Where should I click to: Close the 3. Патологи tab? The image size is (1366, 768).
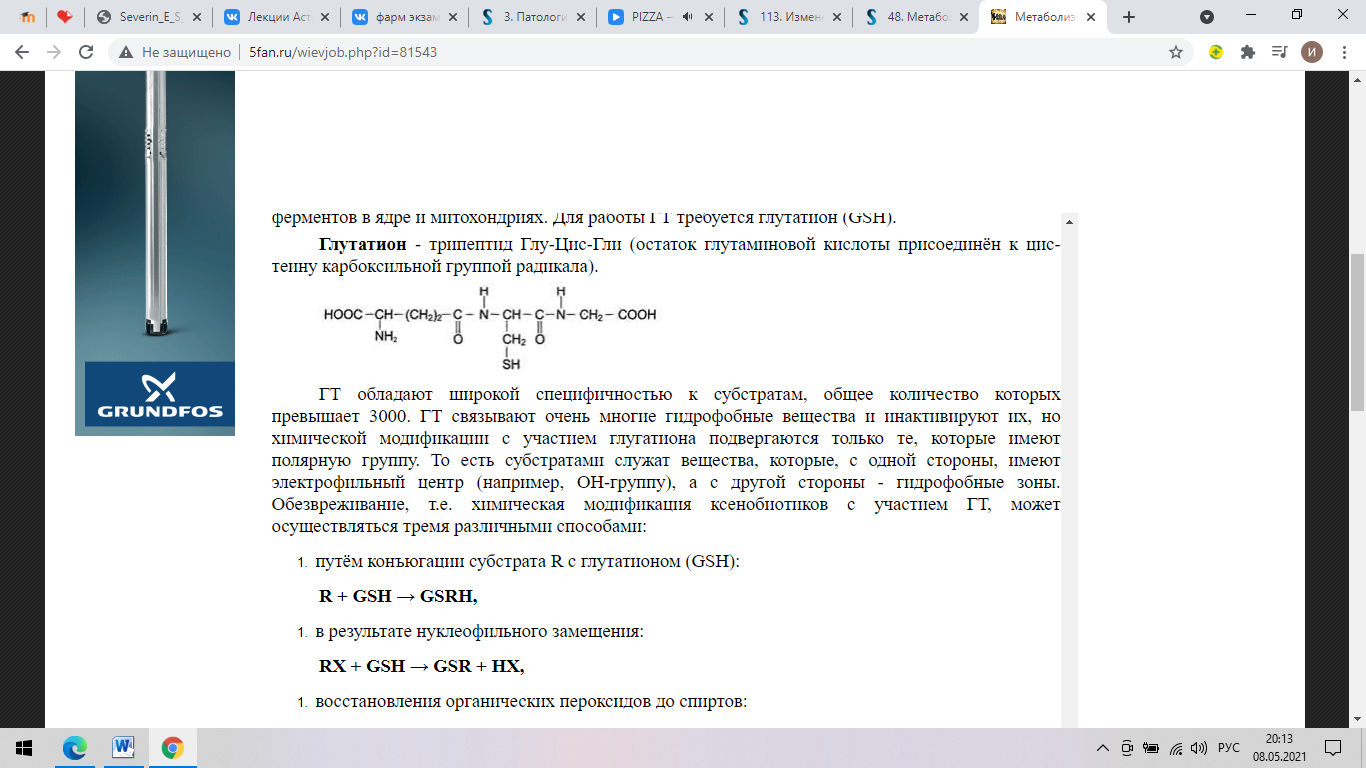pos(581,17)
